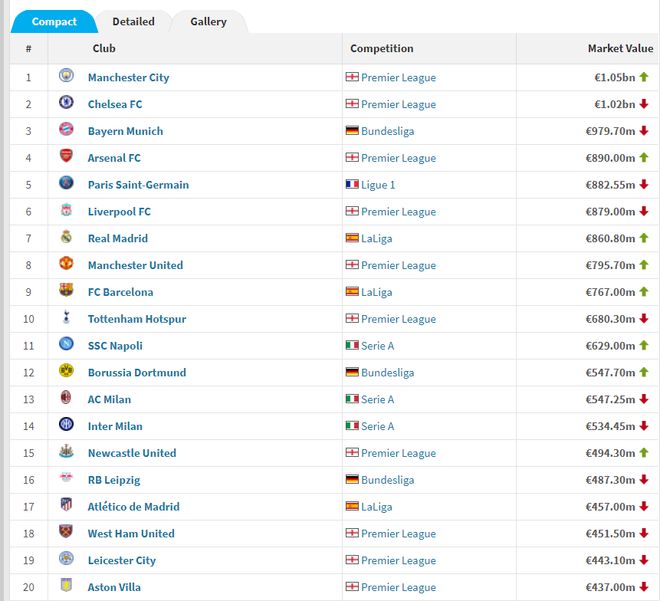Click the Chelsea FC crest icon
The width and height of the screenshot is (660, 601).
coord(66,104)
